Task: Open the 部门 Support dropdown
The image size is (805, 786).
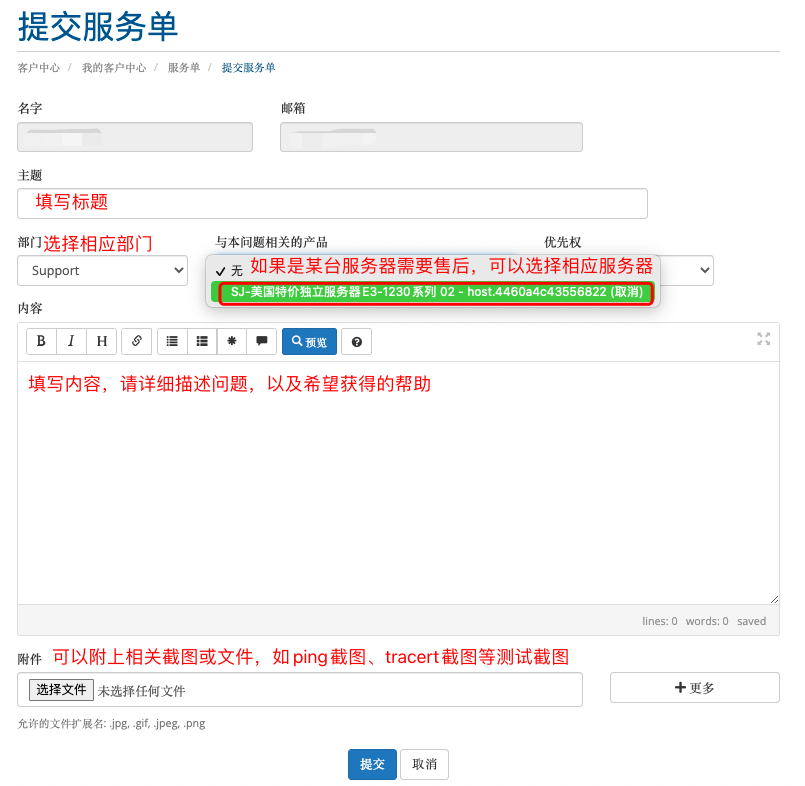Action: pyautogui.click(x=103, y=271)
